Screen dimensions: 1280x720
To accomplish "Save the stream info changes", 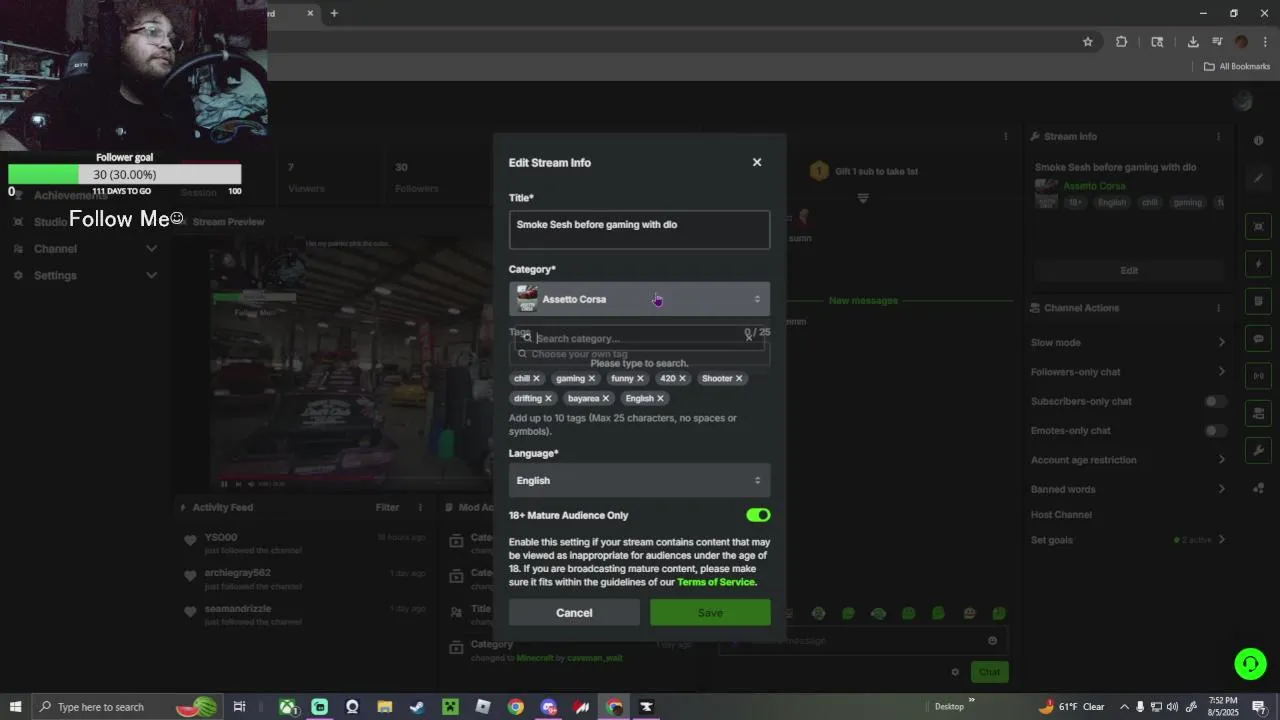I will [710, 613].
